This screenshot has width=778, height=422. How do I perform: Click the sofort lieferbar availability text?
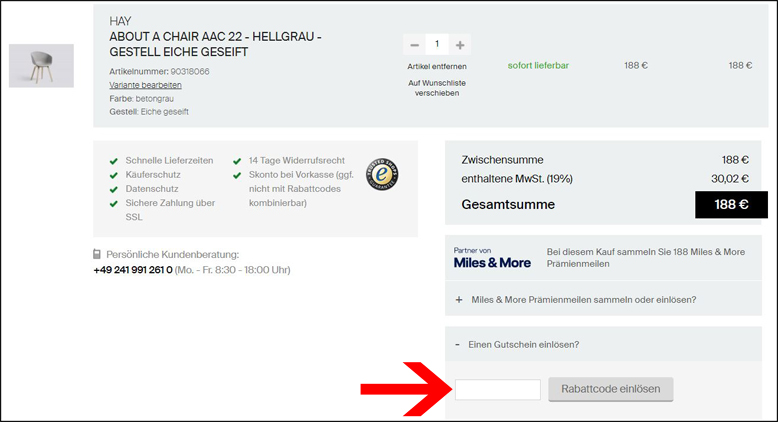[538, 65]
